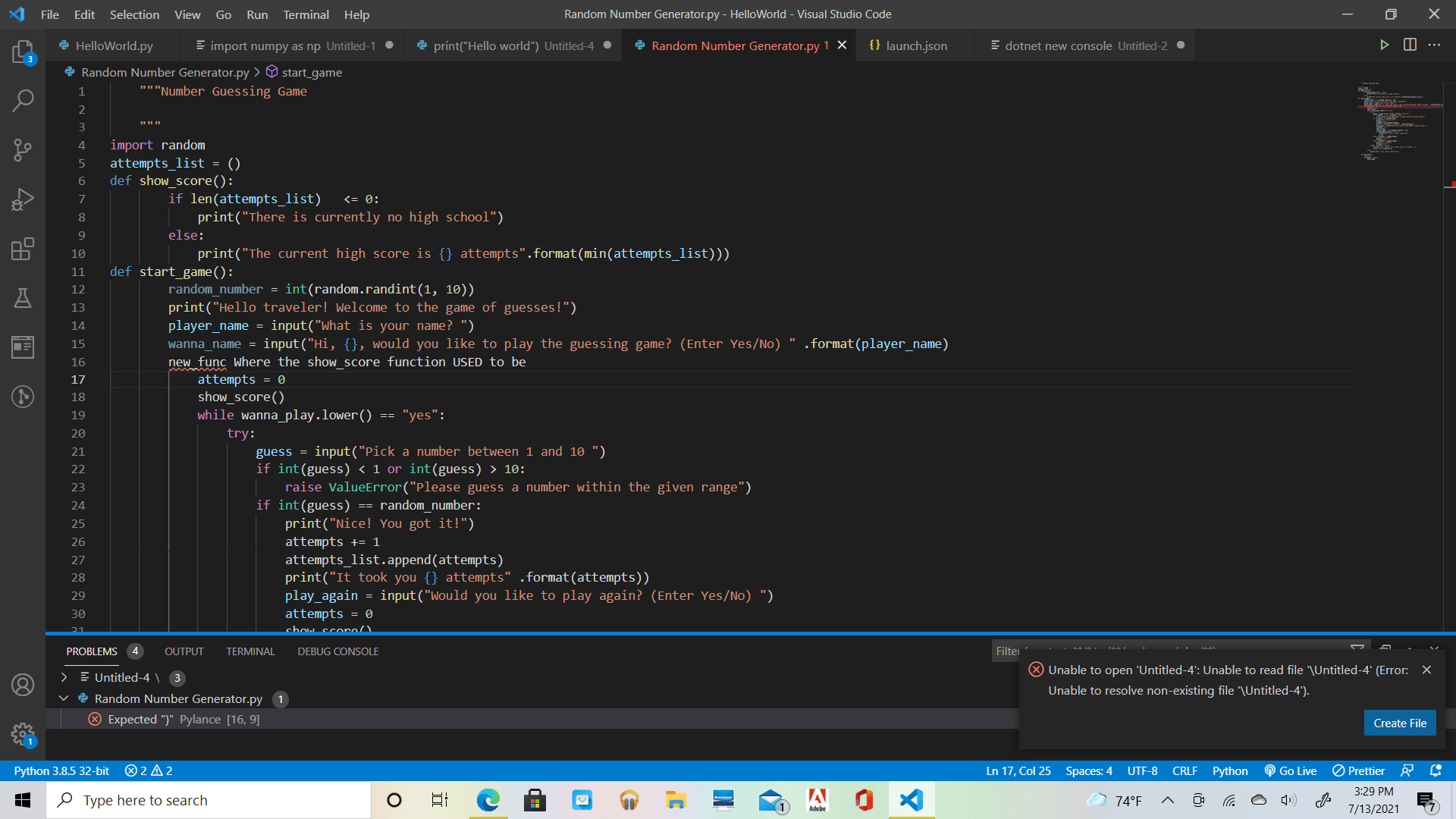The width and height of the screenshot is (1456, 819).
Task: Launch Microsoft Edge from the taskbar
Action: (x=488, y=799)
